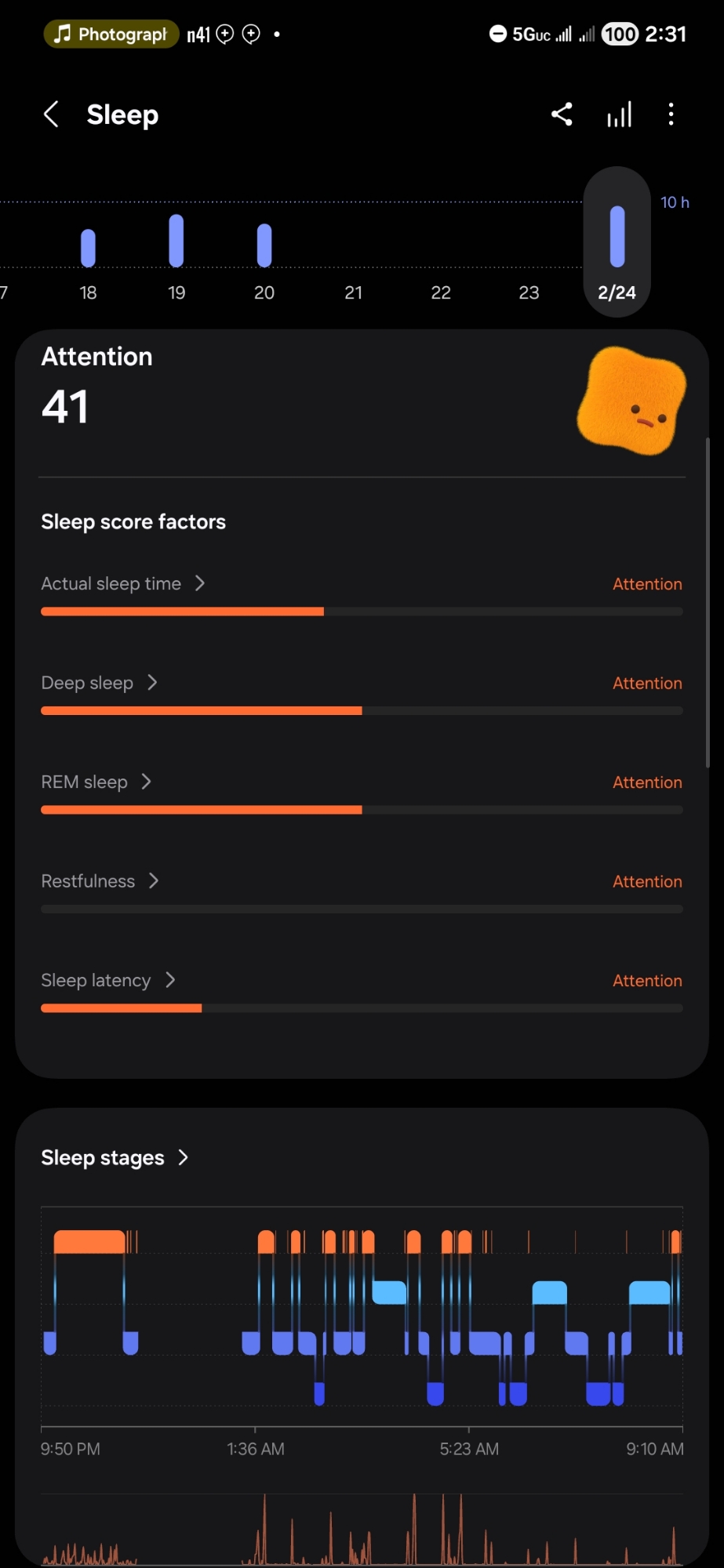Tap the back arrow icon
This screenshot has width=724, height=1568.
51,114
